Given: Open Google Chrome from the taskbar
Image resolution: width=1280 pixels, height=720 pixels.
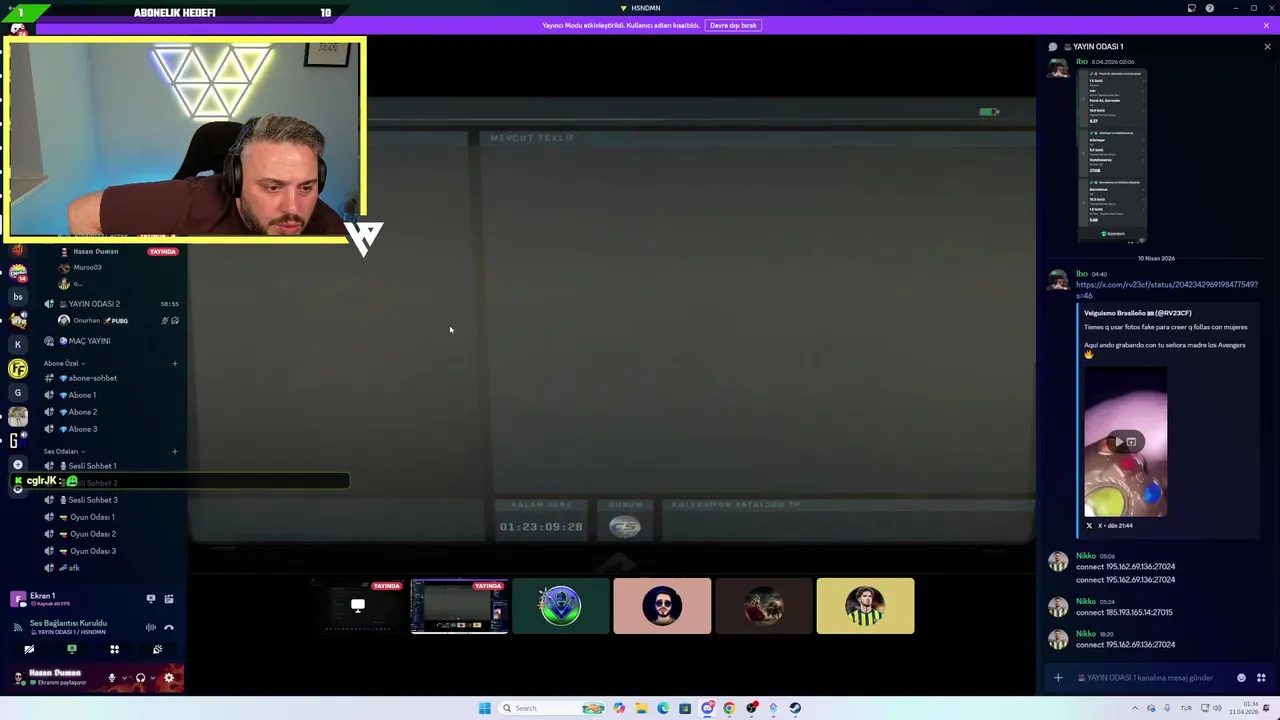Looking at the screenshot, I should [x=729, y=708].
